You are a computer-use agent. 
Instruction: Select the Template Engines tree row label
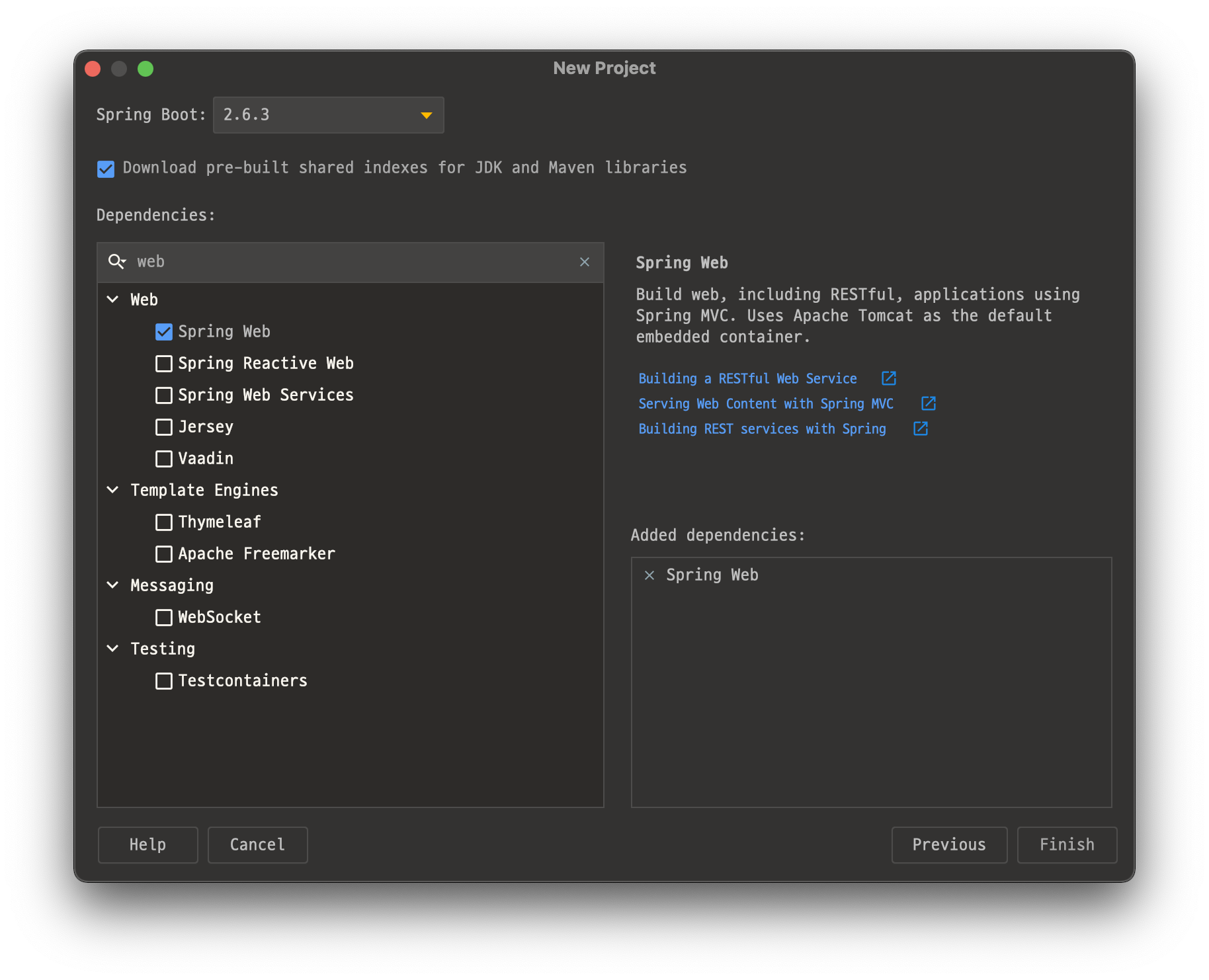click(x=204, y=490)
